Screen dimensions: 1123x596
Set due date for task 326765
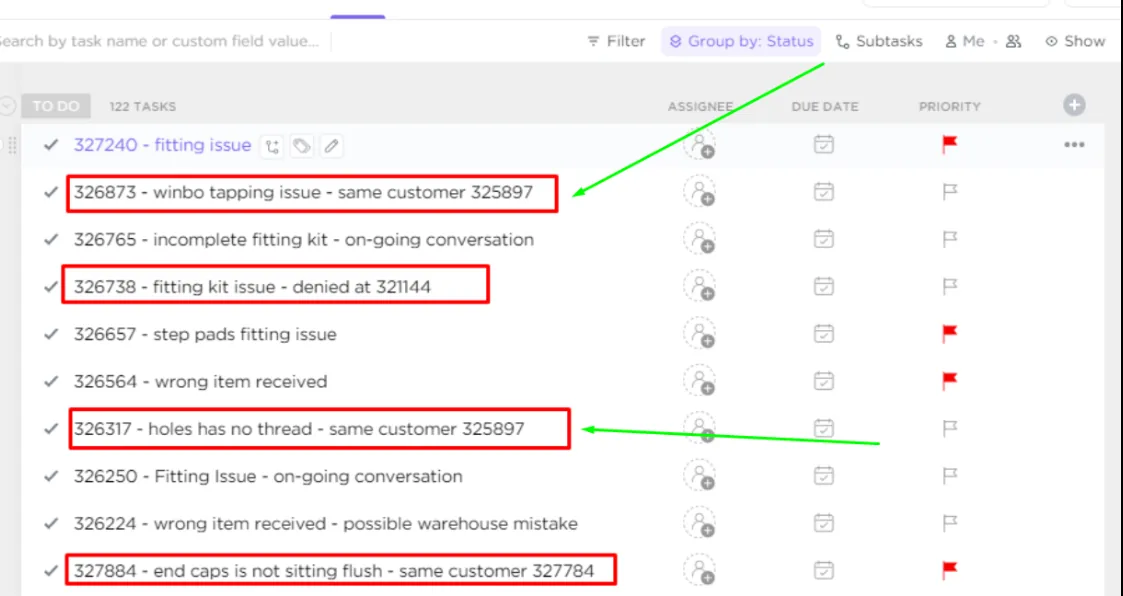pyautogui.click(x=824, y=239)
